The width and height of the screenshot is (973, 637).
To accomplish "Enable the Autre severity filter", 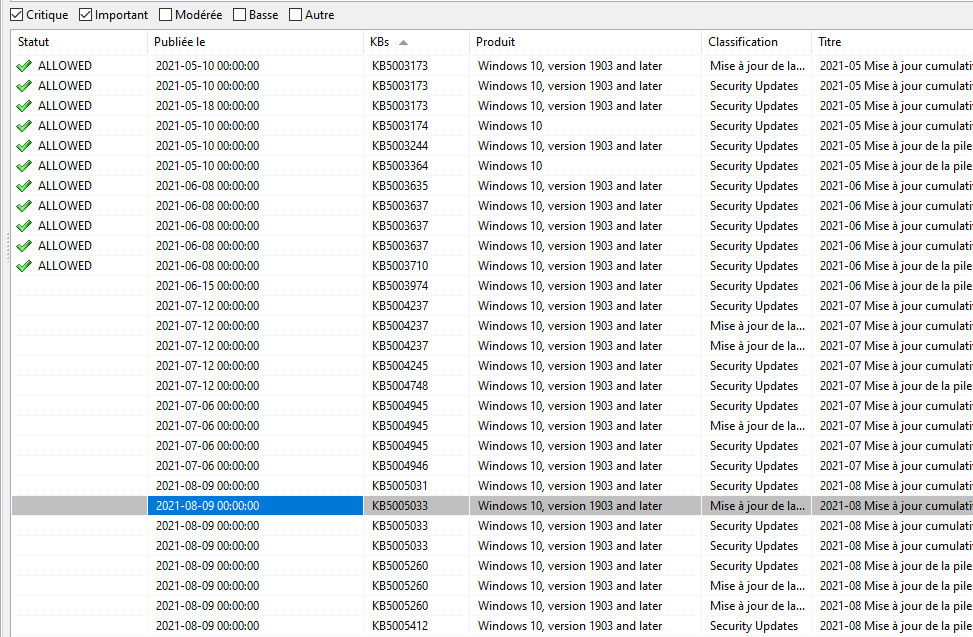I will tap(296, 15).
